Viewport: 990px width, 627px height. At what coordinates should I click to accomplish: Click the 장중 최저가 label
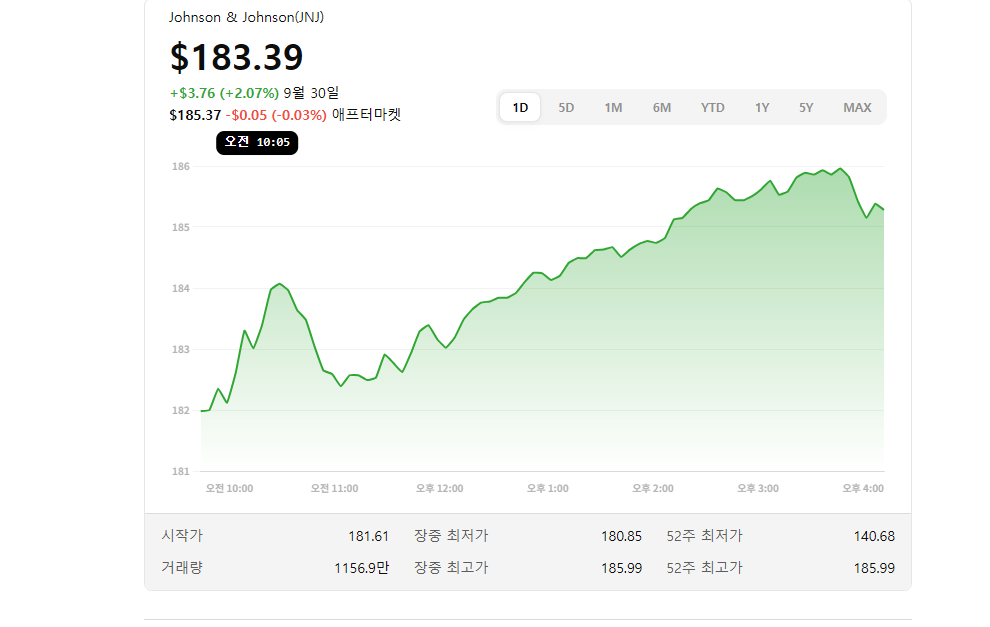[x=451, y=535]
